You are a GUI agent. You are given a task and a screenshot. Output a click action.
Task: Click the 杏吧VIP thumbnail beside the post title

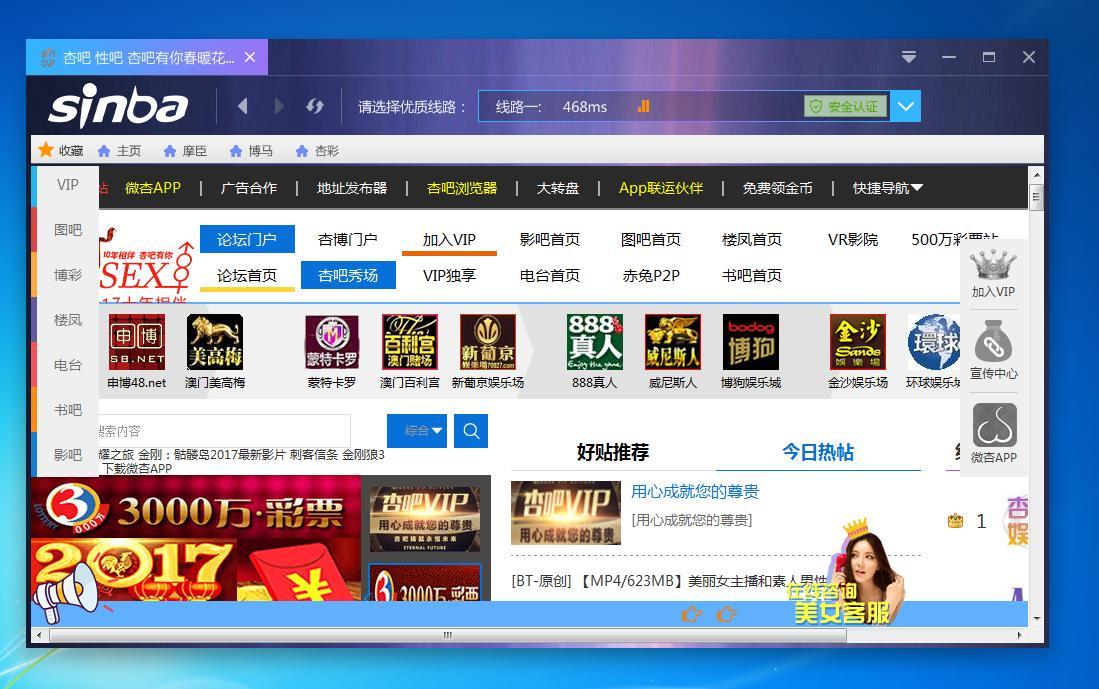point(566,512)
